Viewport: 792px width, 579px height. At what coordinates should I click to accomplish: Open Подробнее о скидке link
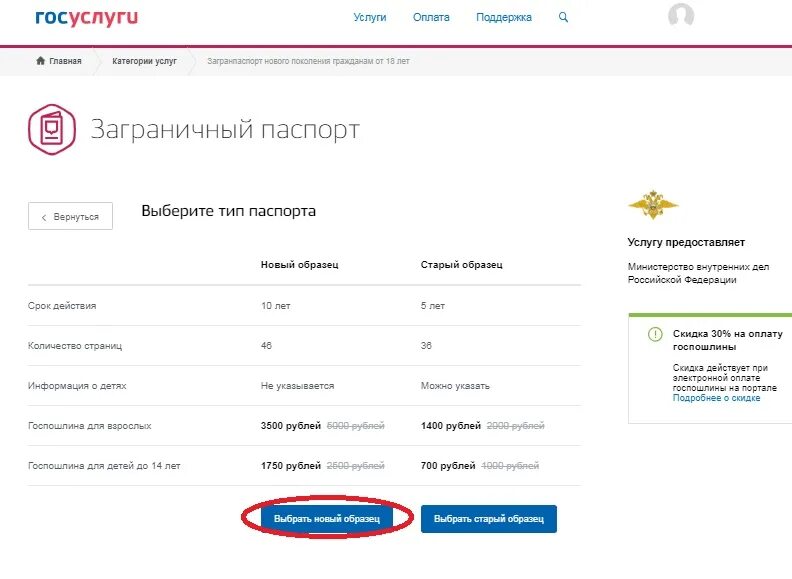[x=716, y=398]
